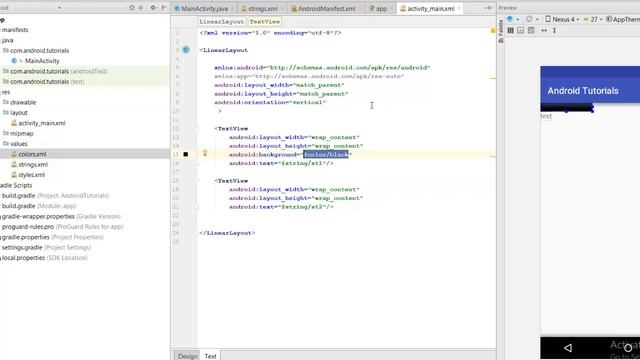Image resolution: width=640 pixels, height=360 pixels.
Task: Open the API 27 version dropdown
Action: tap(593, 19)
